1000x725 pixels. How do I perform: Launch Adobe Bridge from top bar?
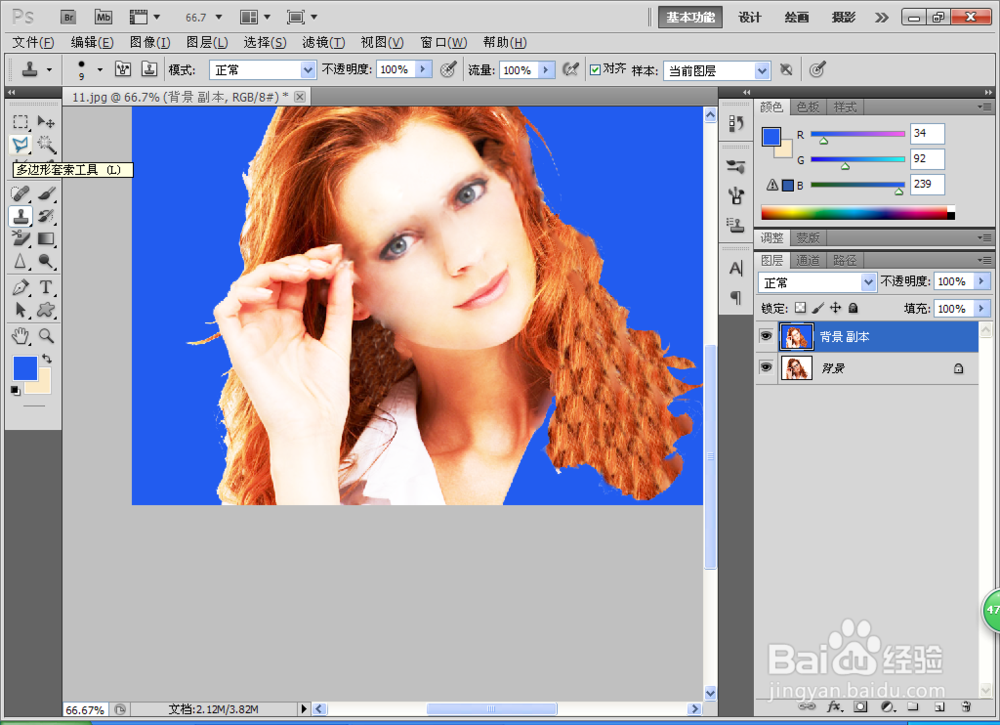pos(68,17)
